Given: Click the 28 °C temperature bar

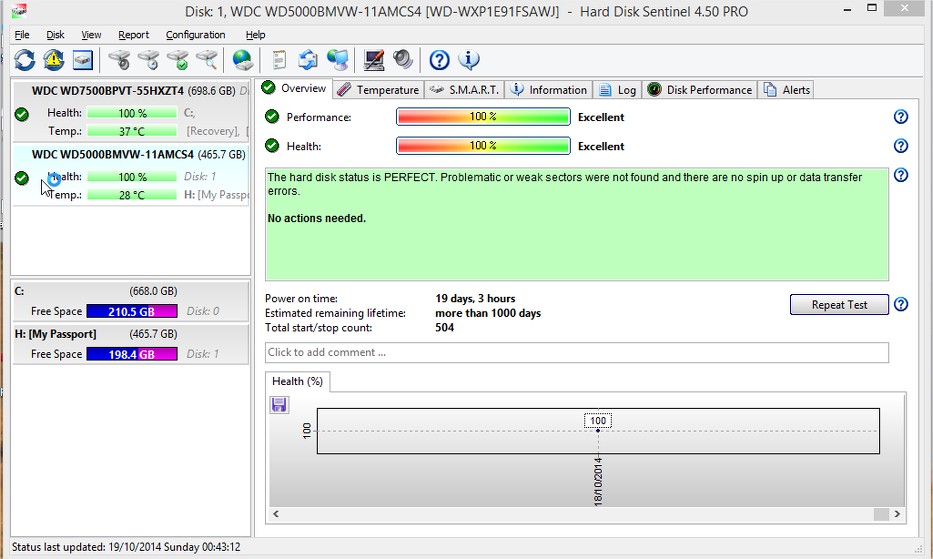Looking at the screenshot, I should tap(132, 195).
